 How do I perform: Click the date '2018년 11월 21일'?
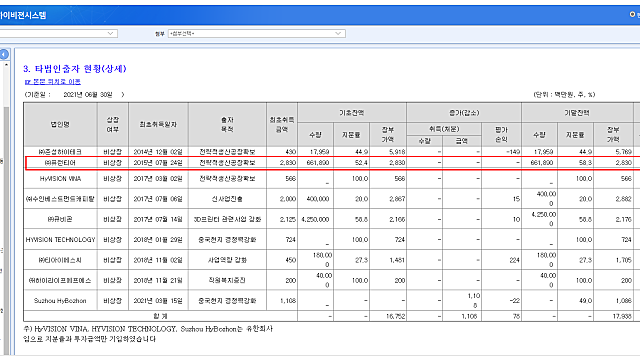(x=158, y=280)
